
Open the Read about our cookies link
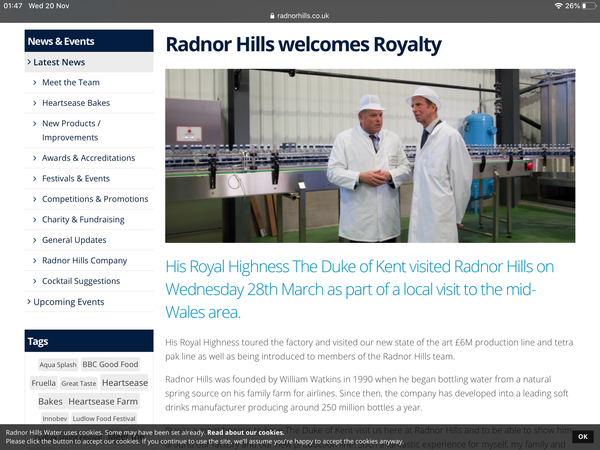(246, 433)
